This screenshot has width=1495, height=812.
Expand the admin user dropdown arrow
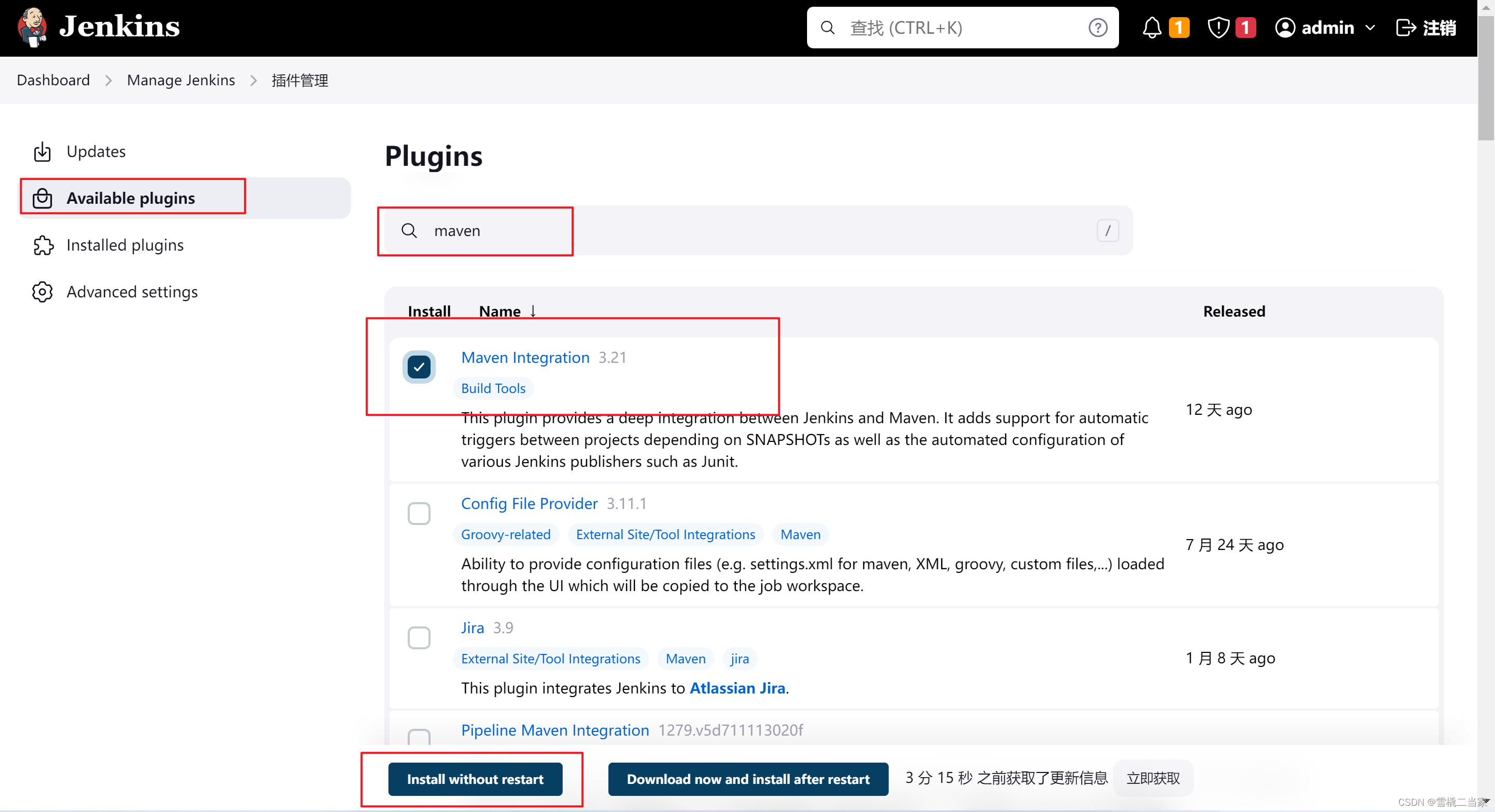[x=1370, y=28]
